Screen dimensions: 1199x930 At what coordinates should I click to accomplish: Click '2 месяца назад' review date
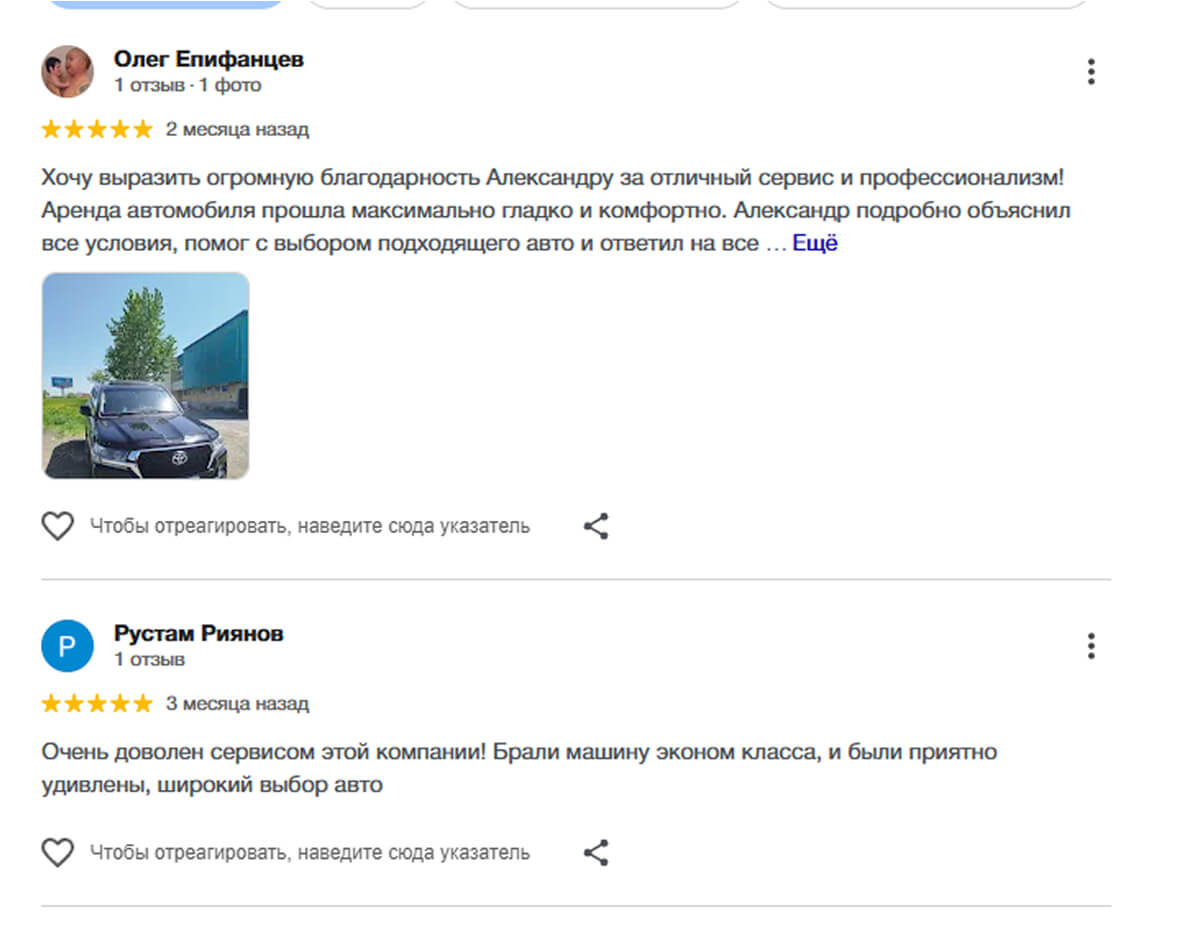[x=237, y=129]
